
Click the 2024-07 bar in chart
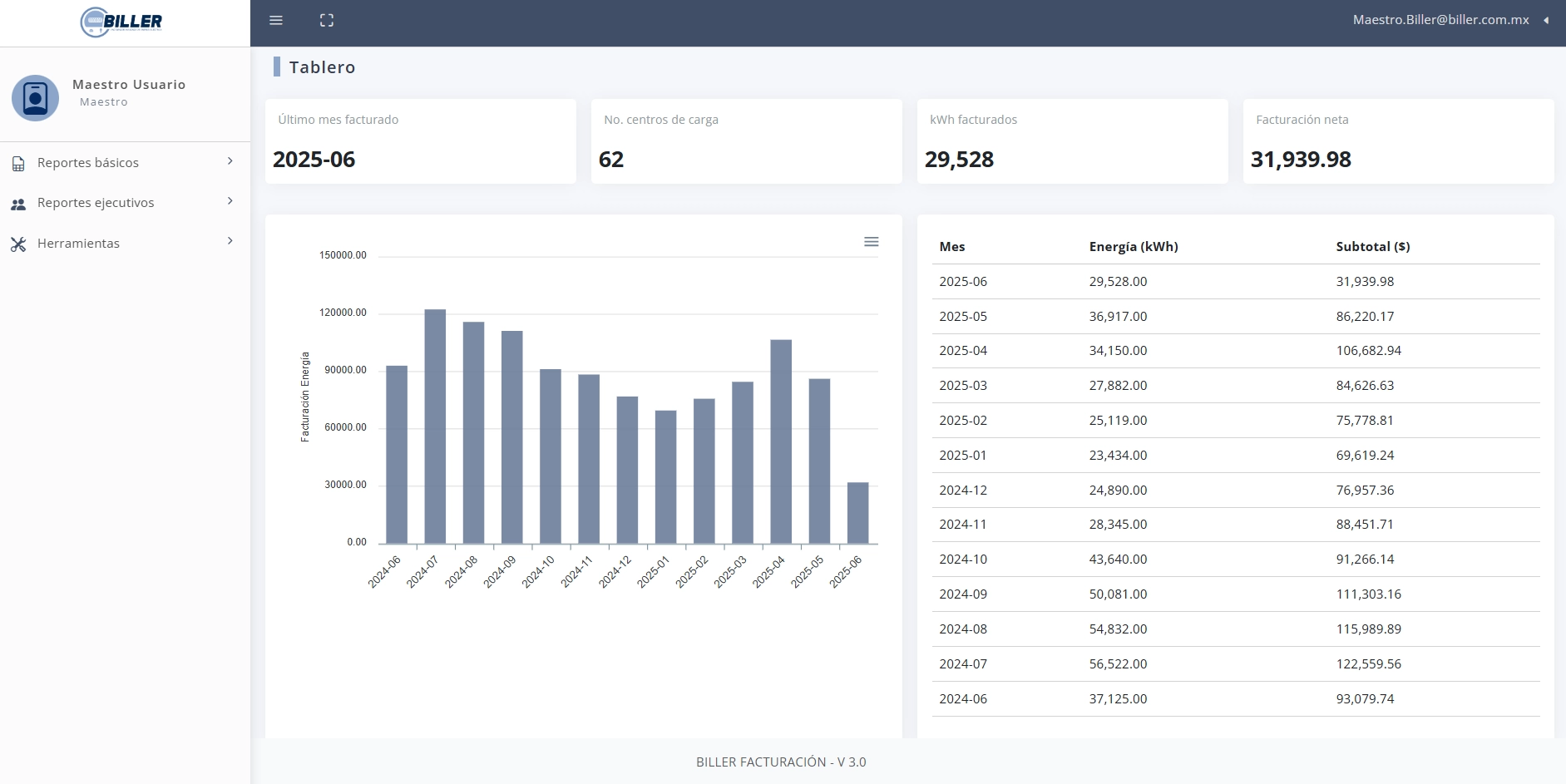[435, 427]
